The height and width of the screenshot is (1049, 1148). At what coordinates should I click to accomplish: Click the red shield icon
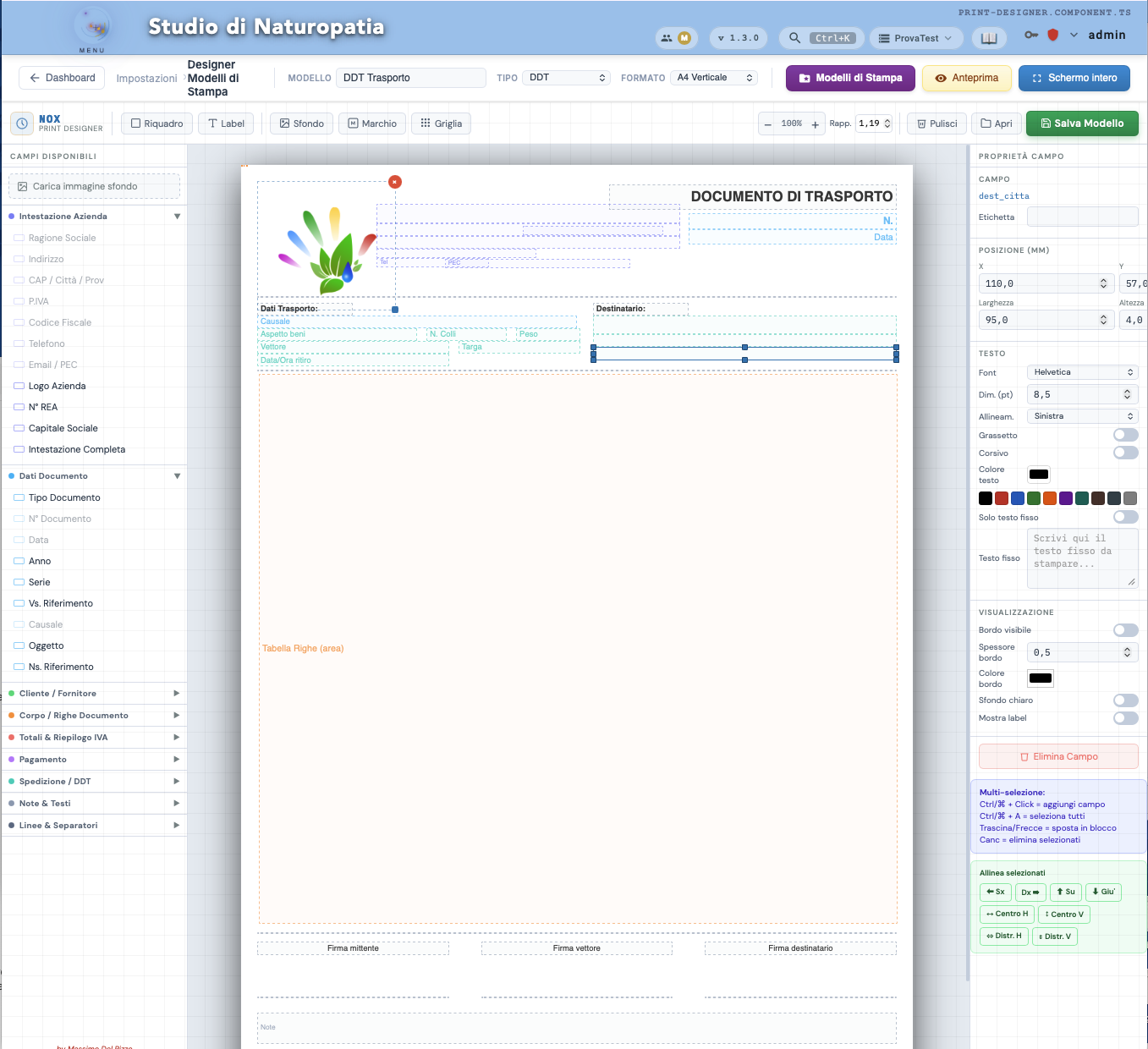point(1052,36)
